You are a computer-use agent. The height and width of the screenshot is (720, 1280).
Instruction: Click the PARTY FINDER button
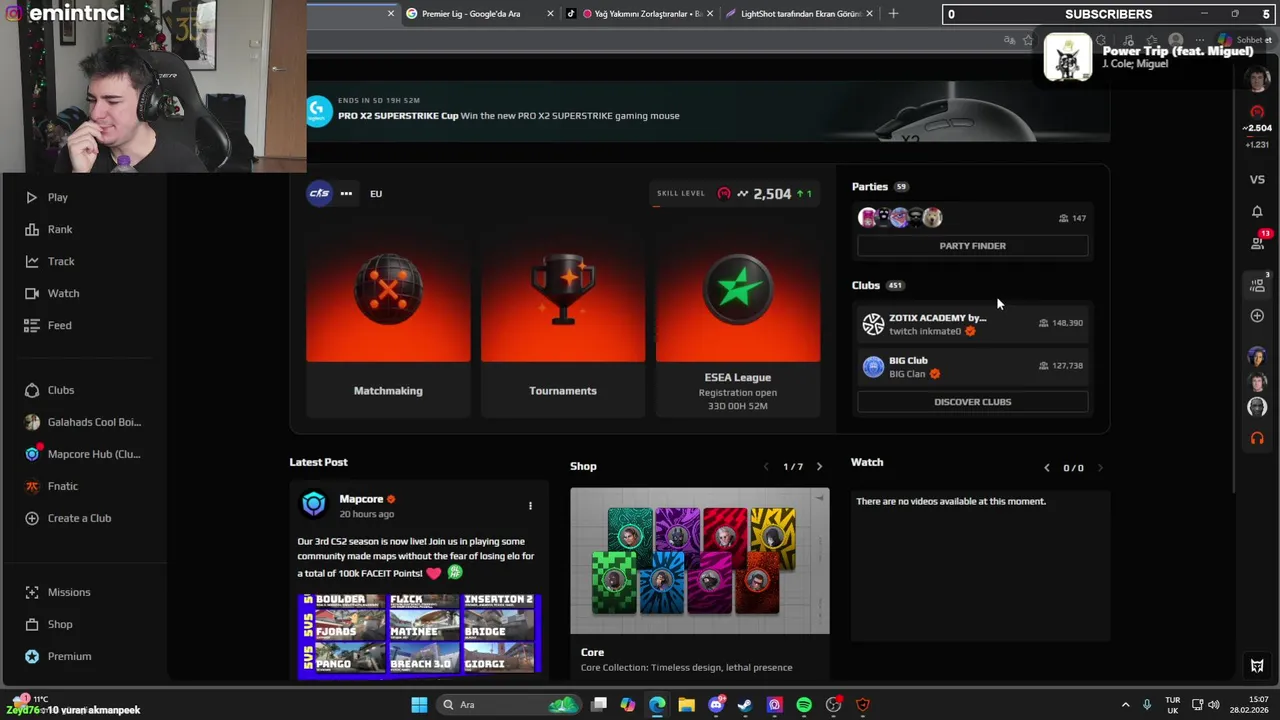(x=972, y=246)
